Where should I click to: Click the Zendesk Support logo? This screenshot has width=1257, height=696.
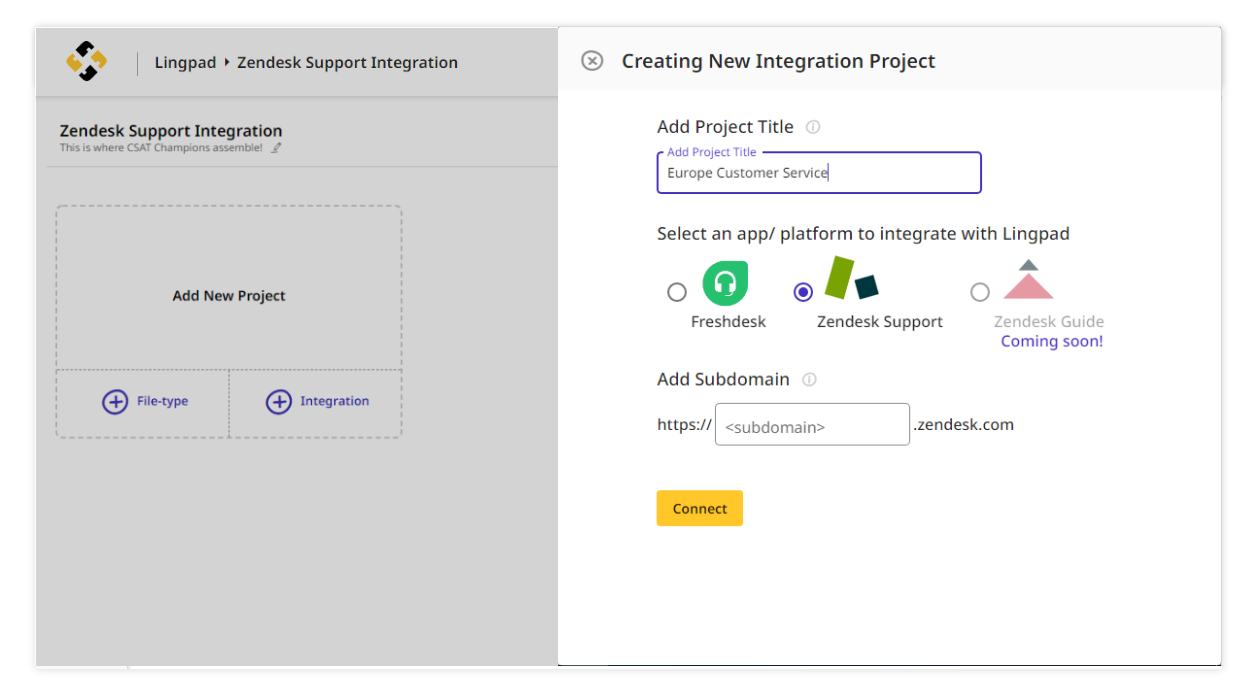[851, 279]
